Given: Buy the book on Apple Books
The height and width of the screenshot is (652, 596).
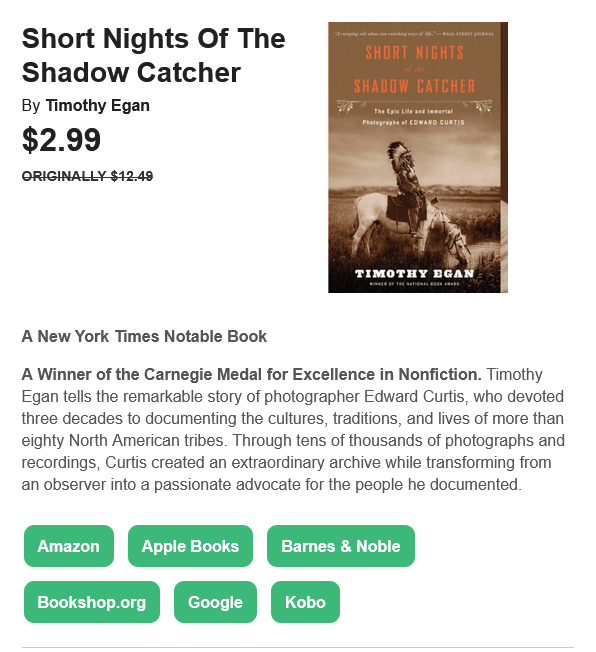Looking at the screenshot, I should 190,546.
